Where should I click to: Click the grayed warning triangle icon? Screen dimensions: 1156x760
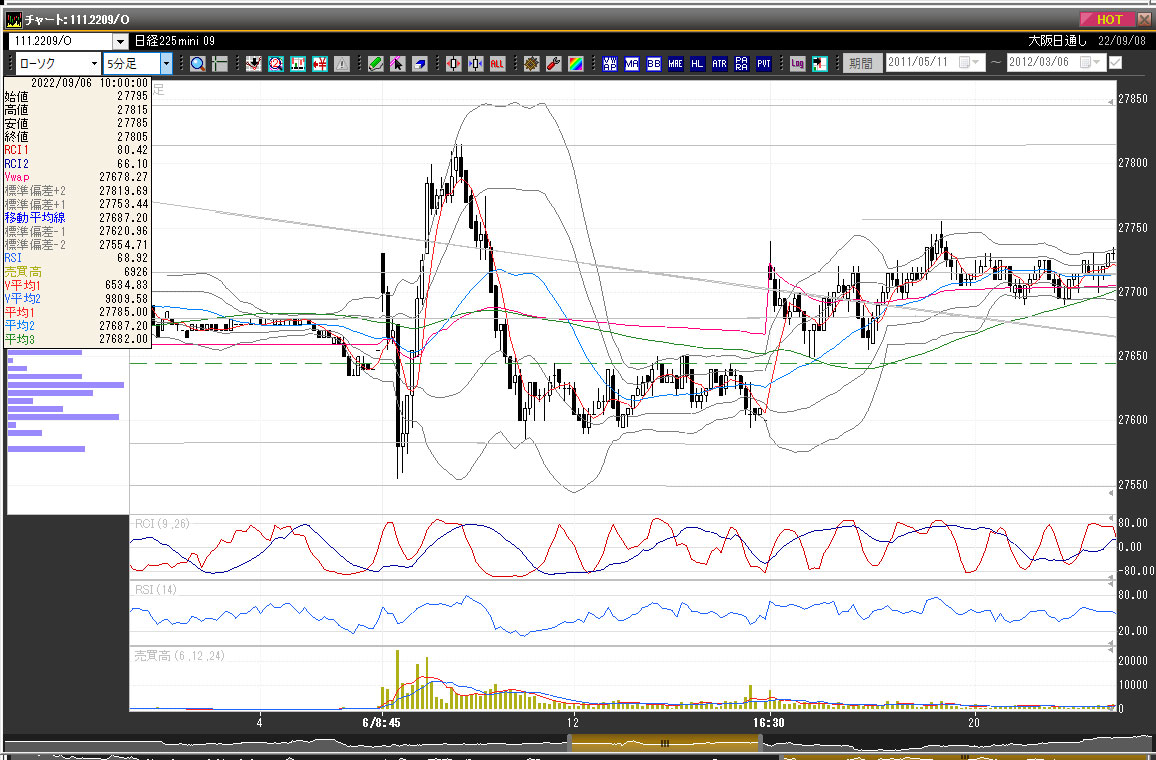342,64
